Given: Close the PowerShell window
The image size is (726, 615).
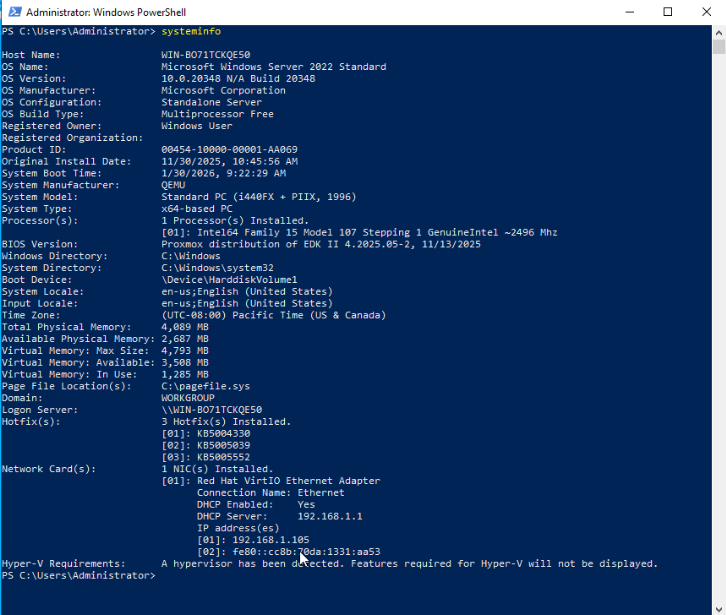Looking at the screenshot, I should click(707, 12).
